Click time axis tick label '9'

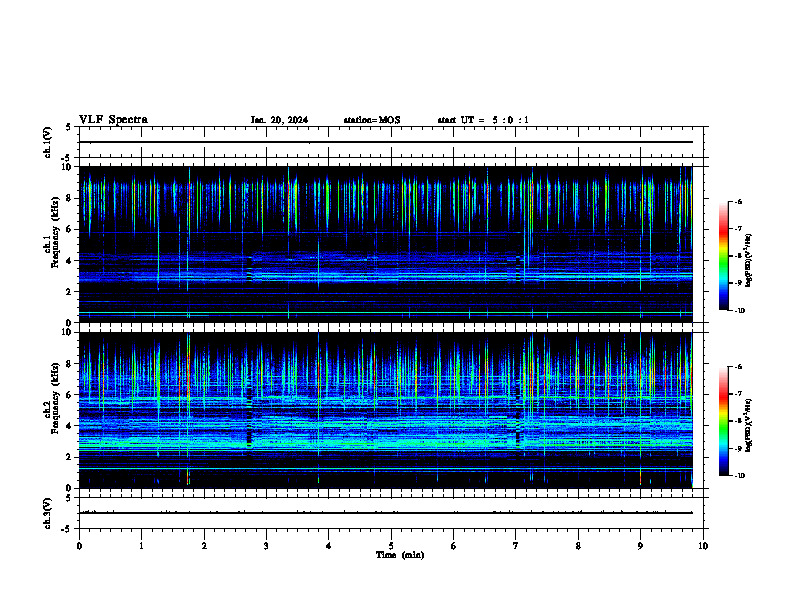click(640, 546)
